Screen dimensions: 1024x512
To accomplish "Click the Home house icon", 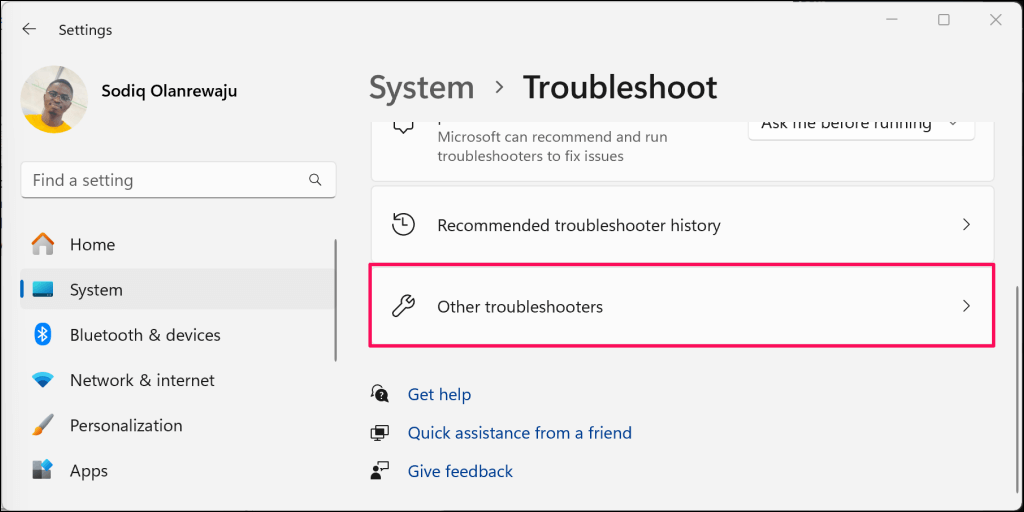I will pyautogui.click(x=43, y=244).
